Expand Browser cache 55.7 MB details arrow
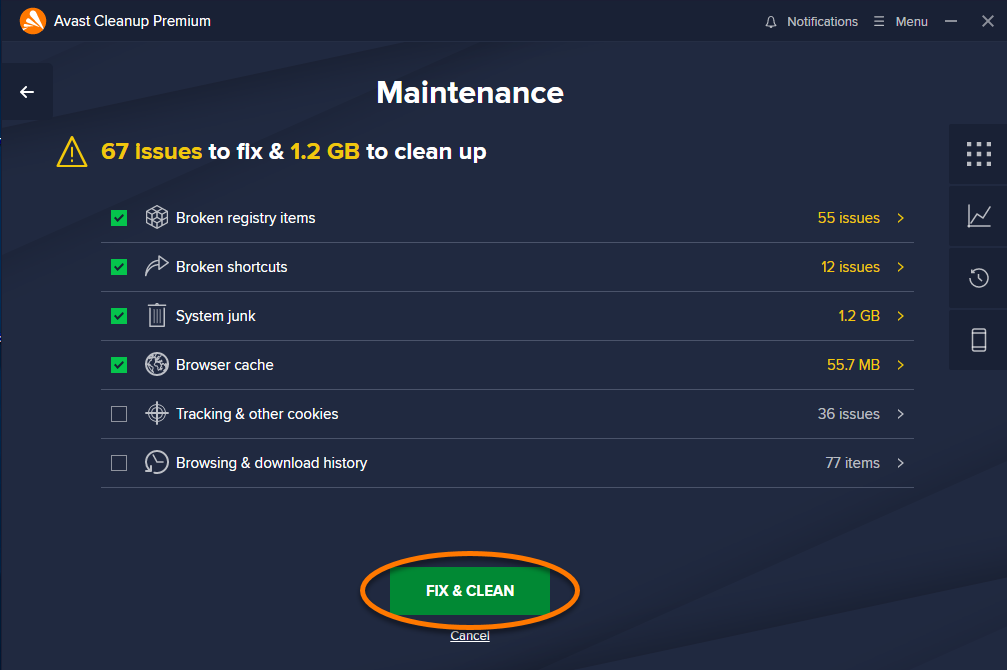The height and width of the screenshot is (670, 1007). [900, 365]
